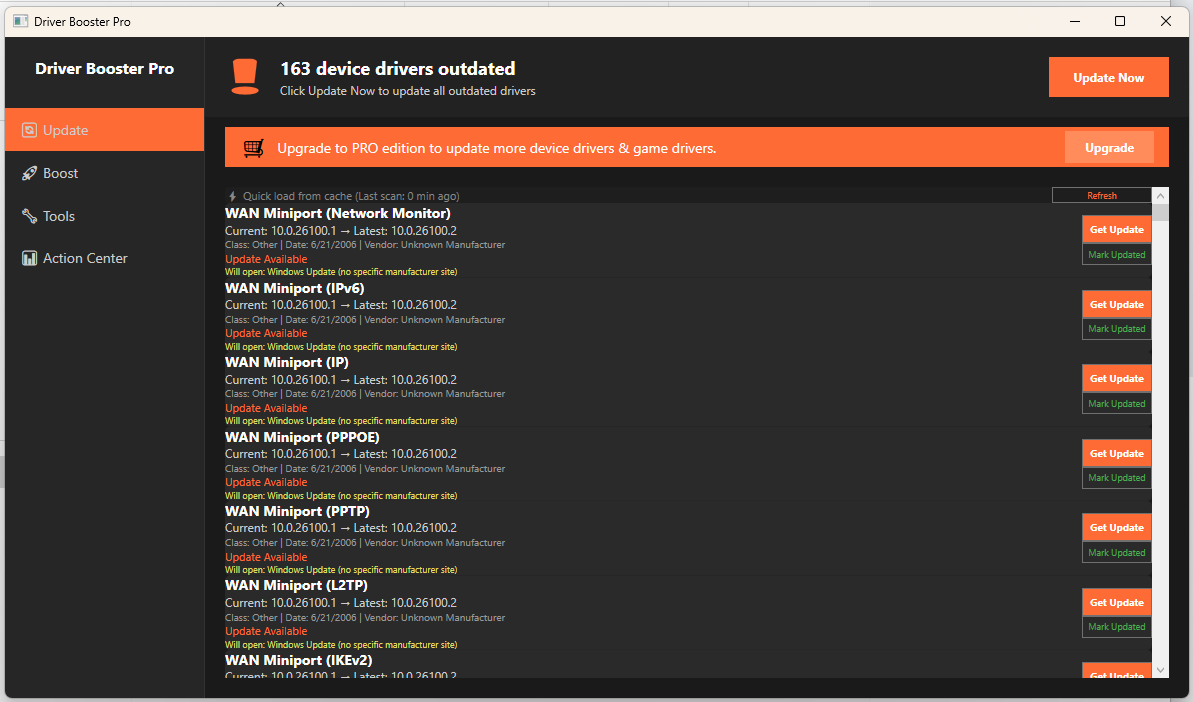Viewport: 1193px width, 702px height.
Task: Get Update for WAN Miniport (PPTP)
Action: [1116, 528]
